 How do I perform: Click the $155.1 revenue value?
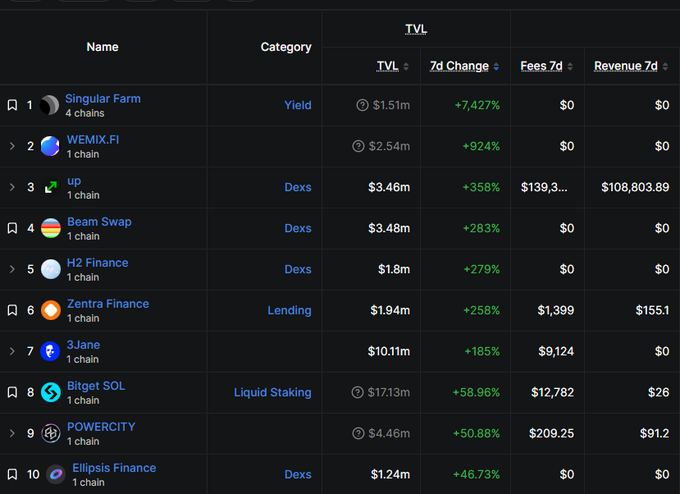[x=652, y=310]
